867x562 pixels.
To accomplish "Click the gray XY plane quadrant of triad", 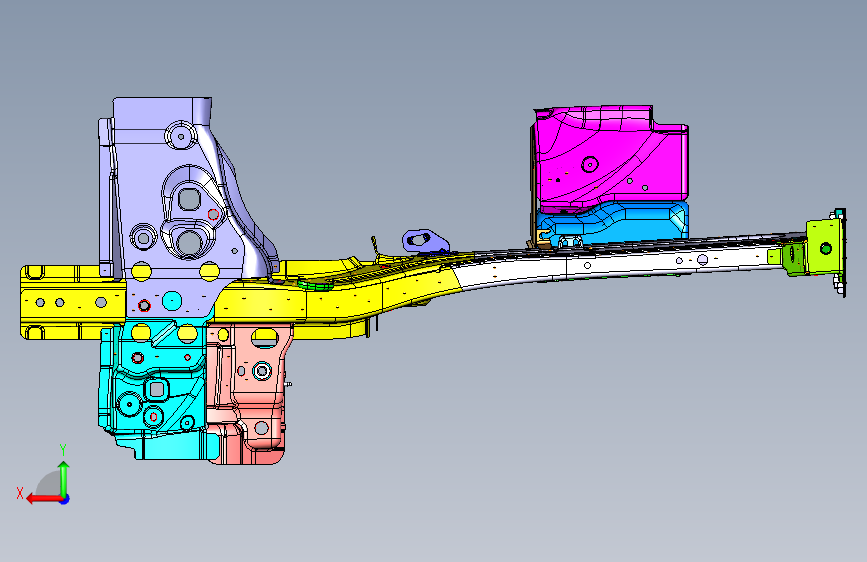I will click(x=50, y=486).
